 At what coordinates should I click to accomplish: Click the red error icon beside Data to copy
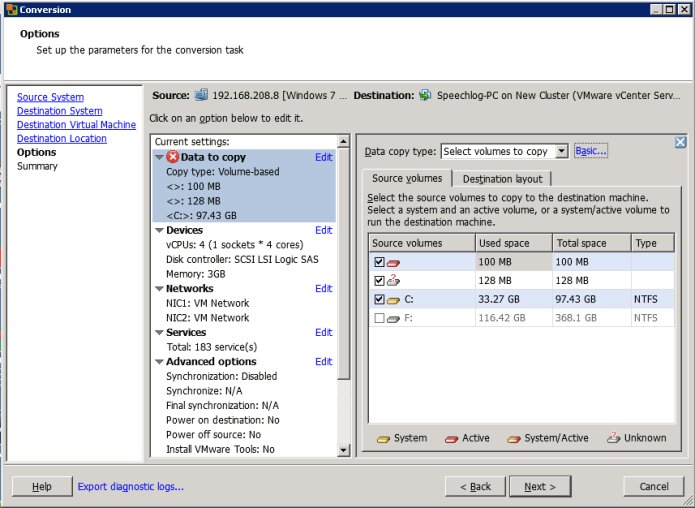tap(172, 157)
